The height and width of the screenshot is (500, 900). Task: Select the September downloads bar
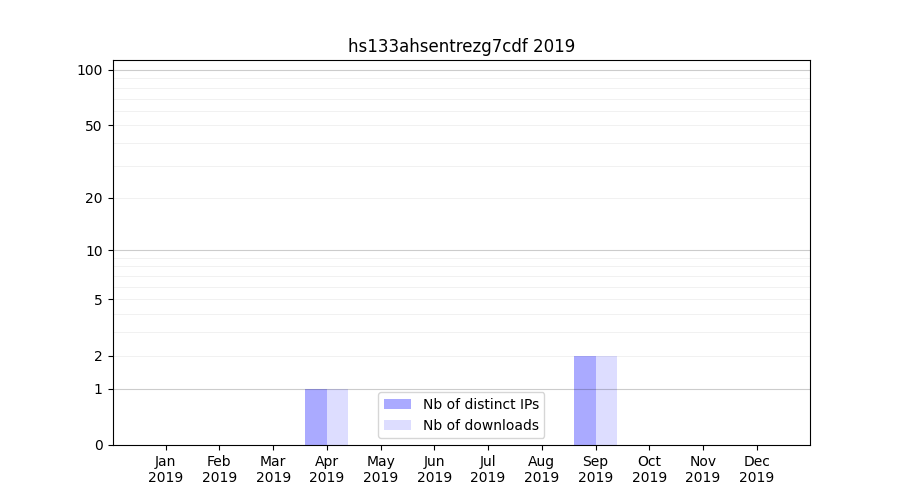coord(606,400)
